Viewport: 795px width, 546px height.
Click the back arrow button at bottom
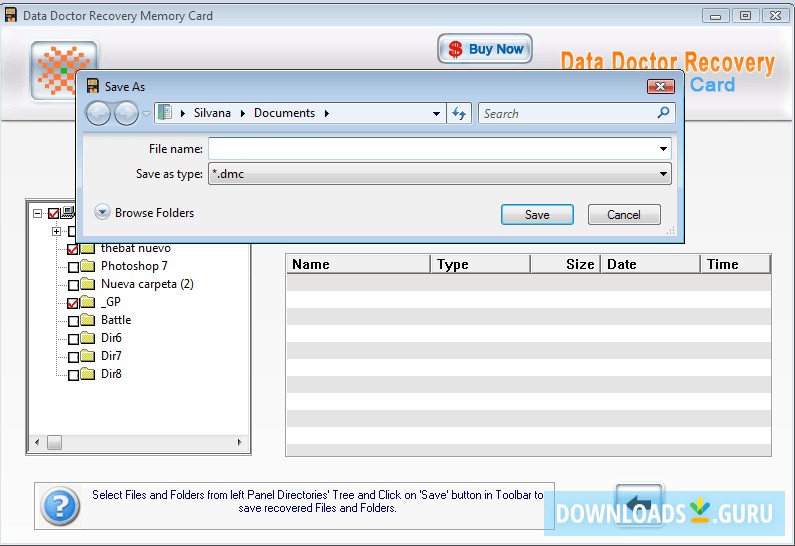point(639,504)
